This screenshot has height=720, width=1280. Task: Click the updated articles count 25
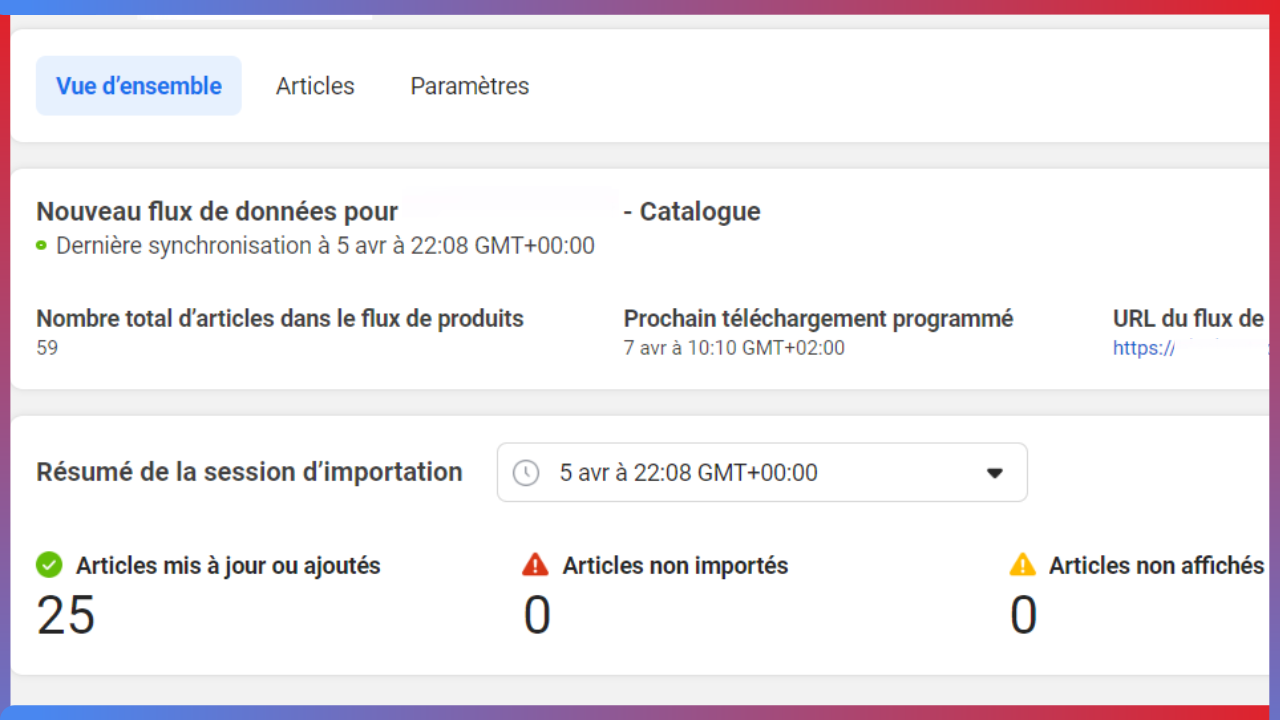click(66, 615)
